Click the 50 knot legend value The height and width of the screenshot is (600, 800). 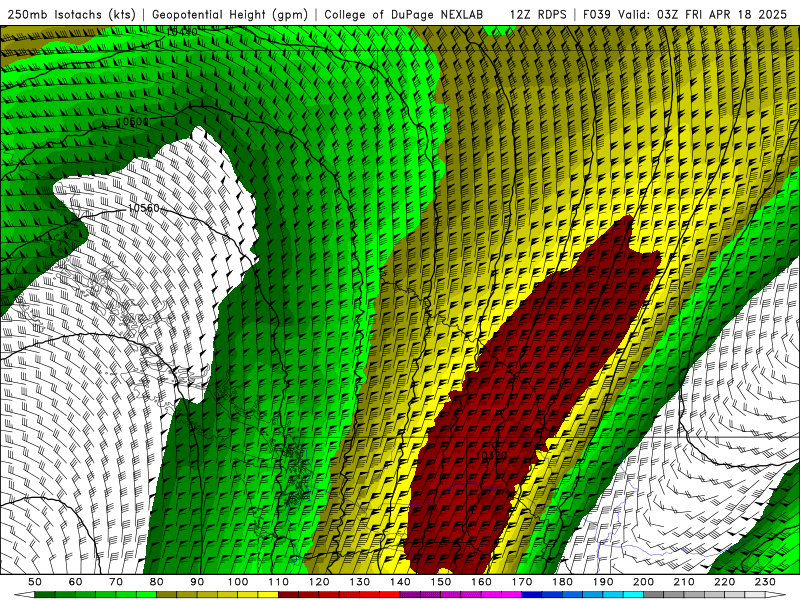(x=35, y=582)
